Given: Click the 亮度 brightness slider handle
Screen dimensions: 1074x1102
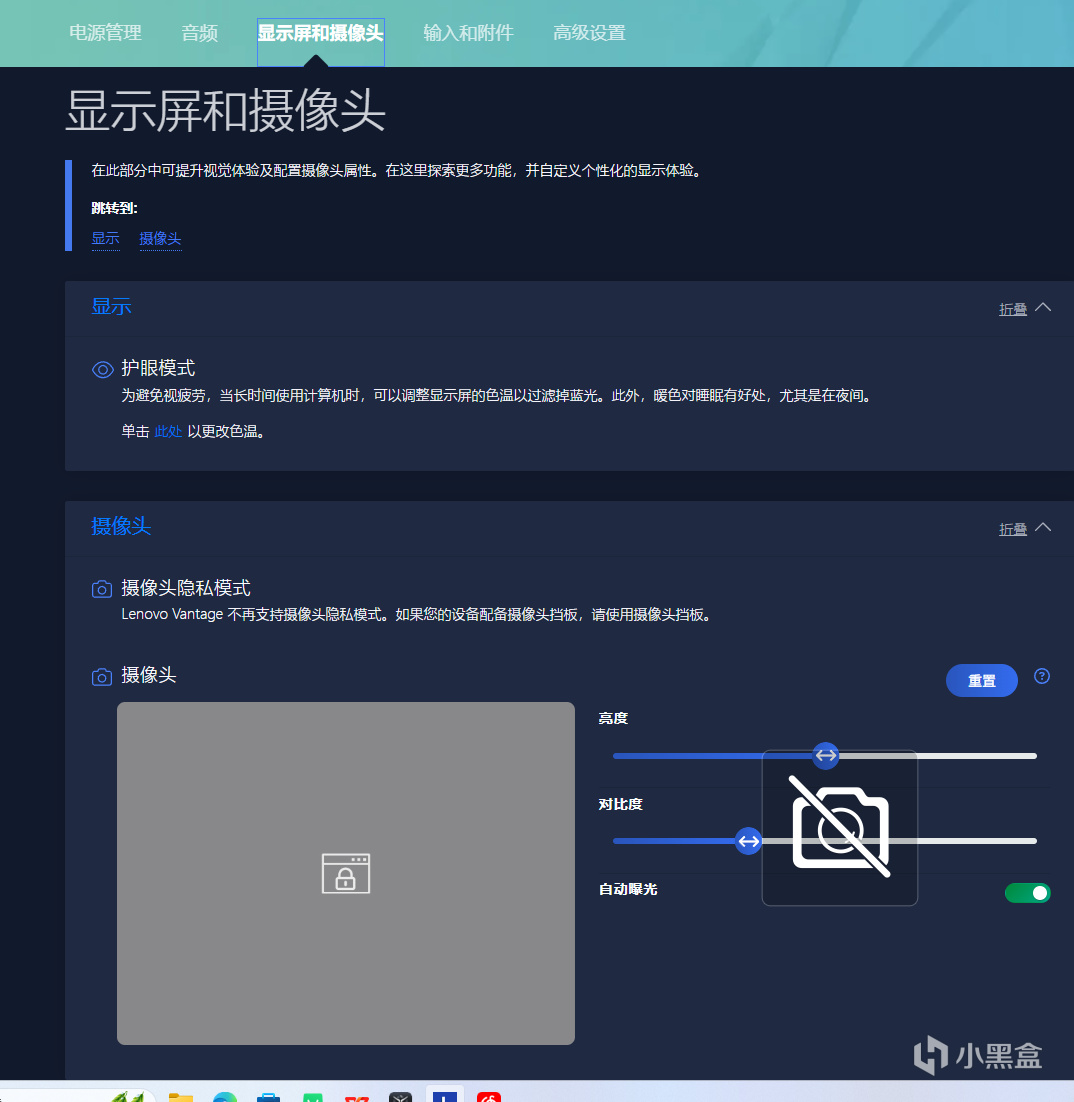Looking at the screenshot, I should (826, 756).
